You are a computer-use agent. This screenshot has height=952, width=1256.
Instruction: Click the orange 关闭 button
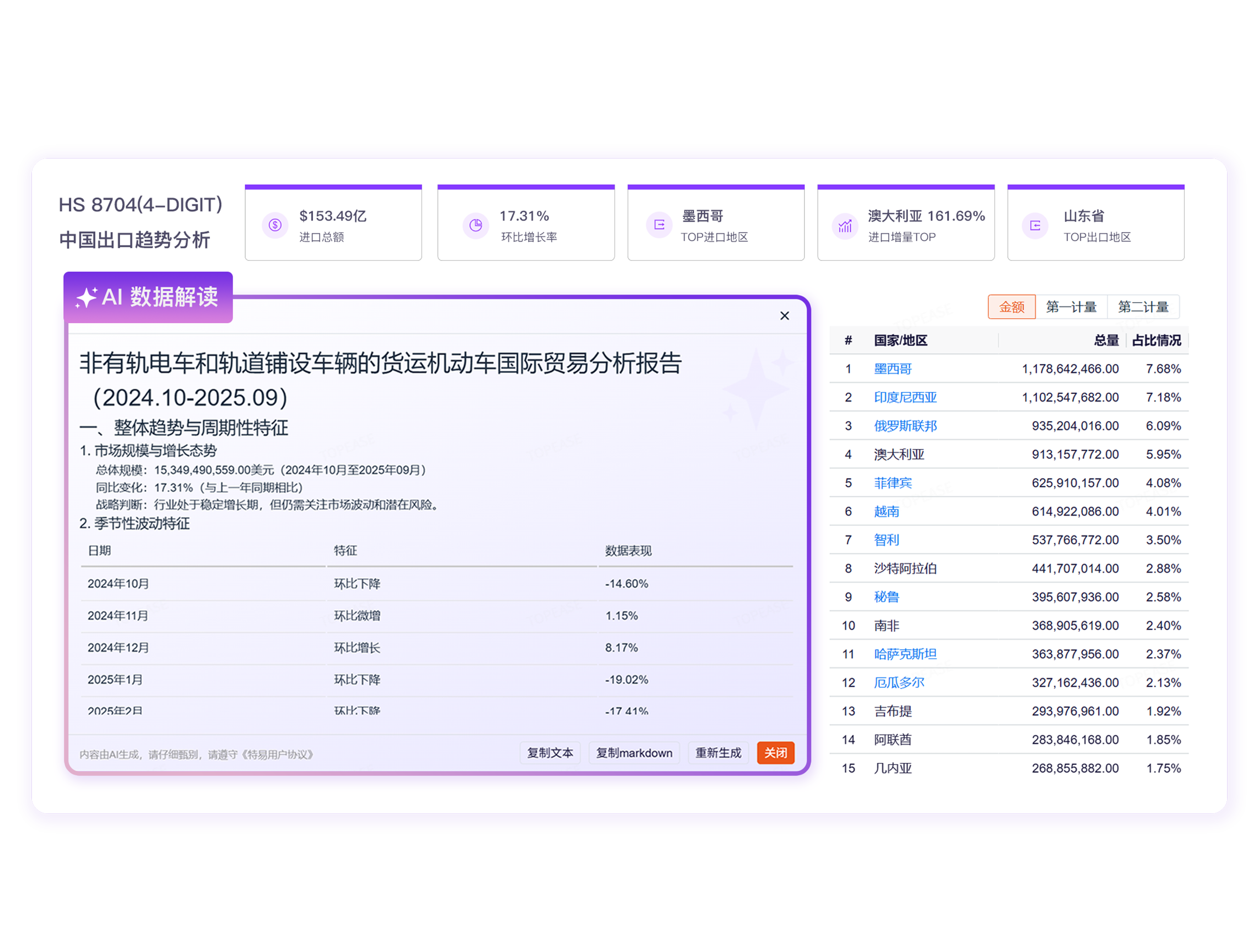pos(775,753)
